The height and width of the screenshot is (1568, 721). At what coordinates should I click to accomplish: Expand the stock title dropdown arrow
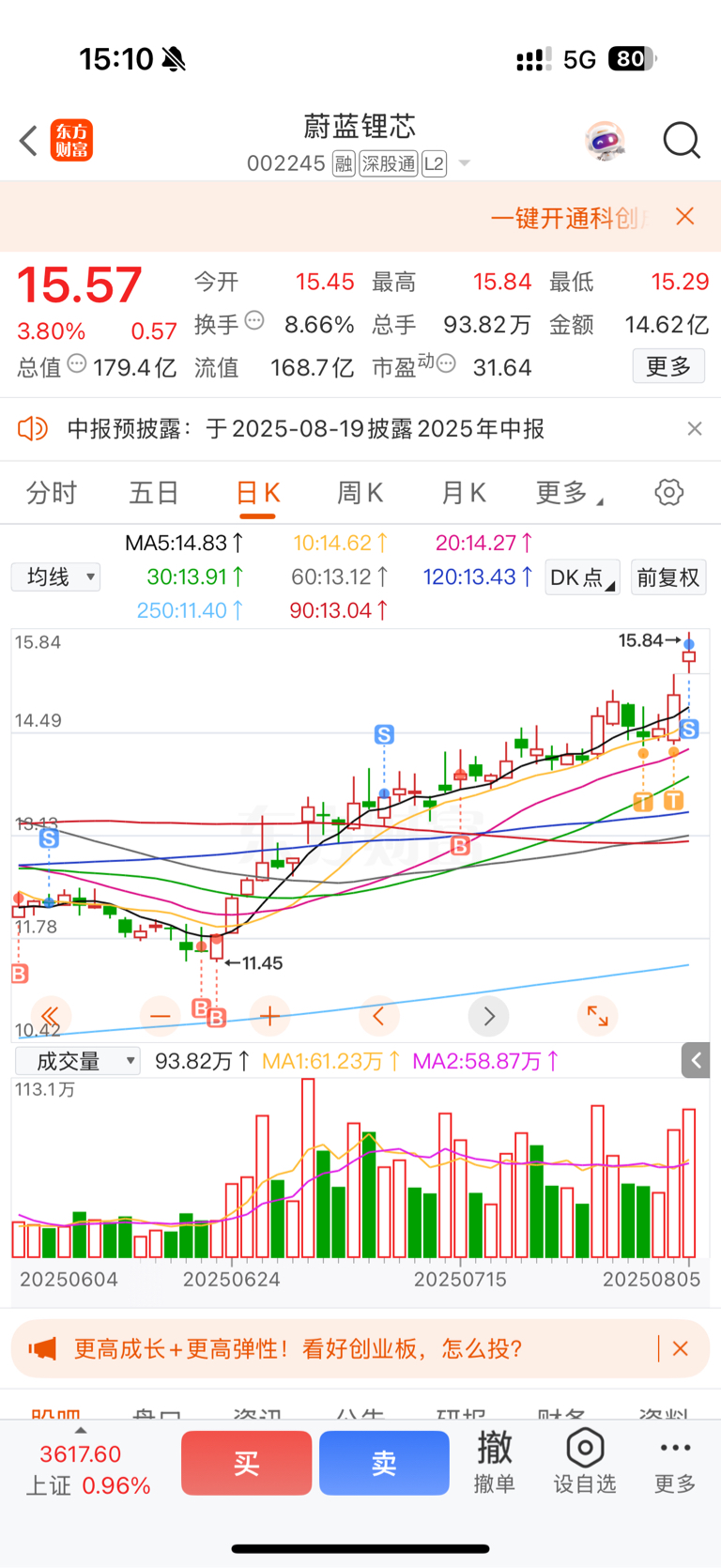pyautogui.click(x=464, y=164)
